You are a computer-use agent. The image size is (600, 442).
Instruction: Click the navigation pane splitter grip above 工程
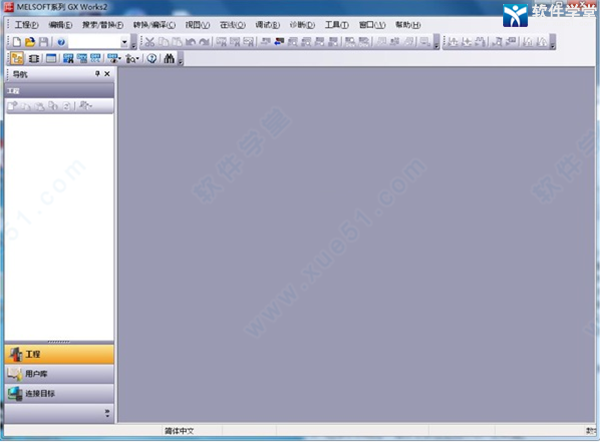click(59, 341)
